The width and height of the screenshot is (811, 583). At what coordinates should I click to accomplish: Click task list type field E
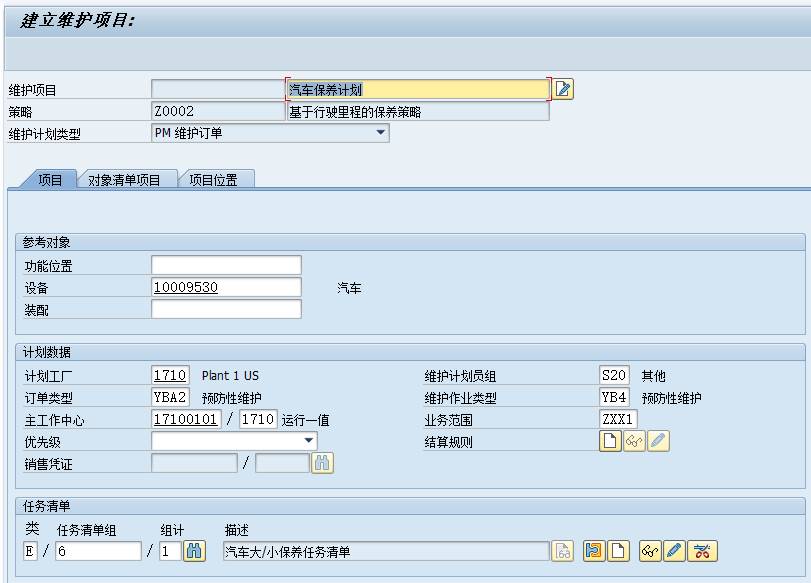30,551
